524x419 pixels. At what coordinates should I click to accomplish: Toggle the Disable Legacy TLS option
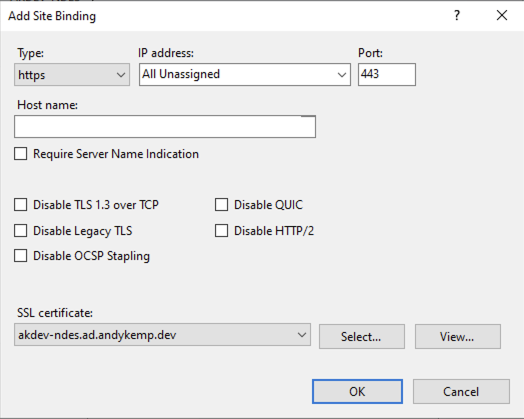click(21, 231)
